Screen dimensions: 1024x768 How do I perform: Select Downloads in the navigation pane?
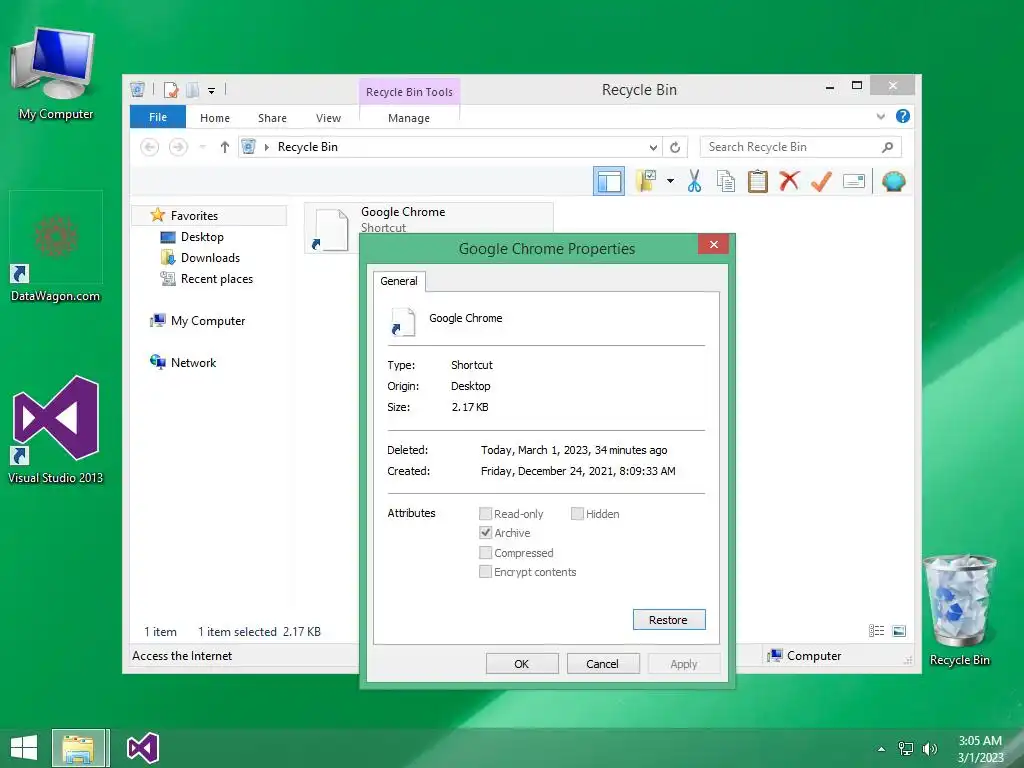pos(210,257)
